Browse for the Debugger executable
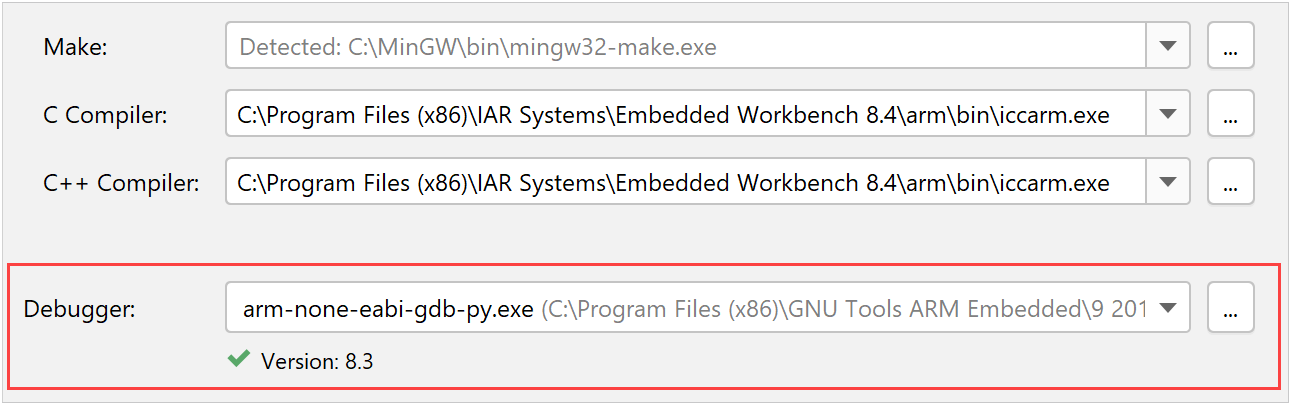1291x404 pixels. point(1230,309)
